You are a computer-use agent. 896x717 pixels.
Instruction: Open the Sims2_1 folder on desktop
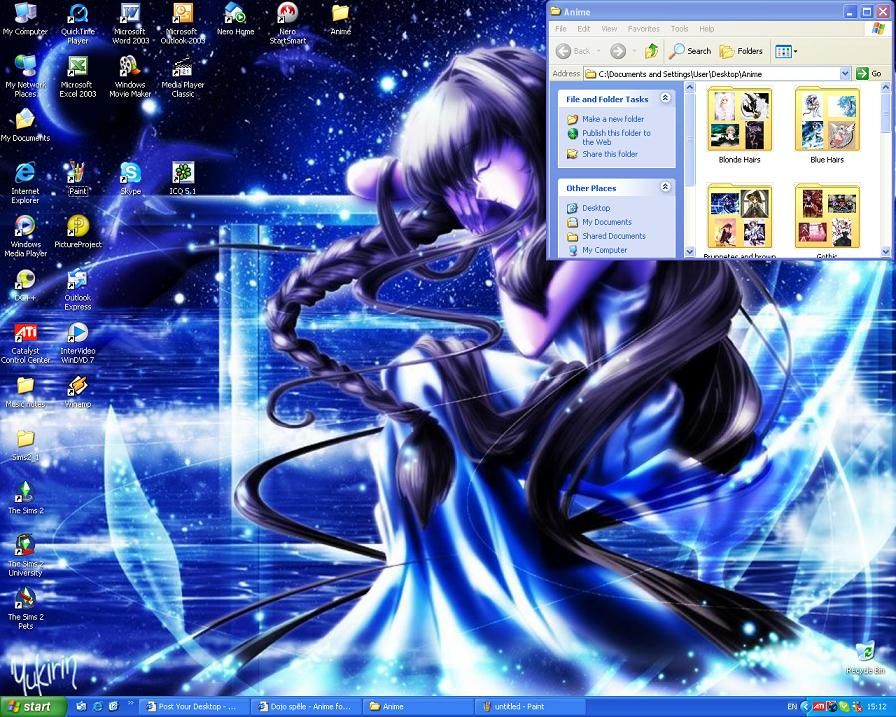(25, 446)
